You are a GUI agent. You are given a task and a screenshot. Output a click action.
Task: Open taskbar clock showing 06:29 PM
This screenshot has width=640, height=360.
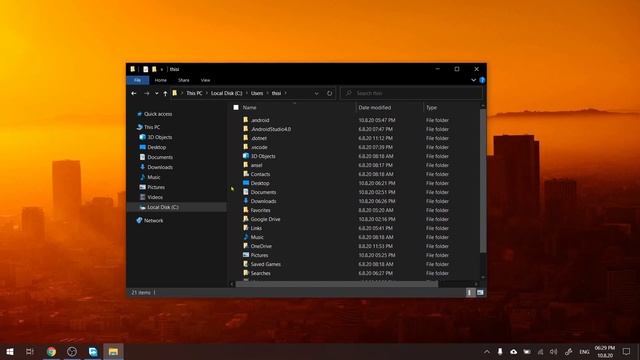(605, 351)
